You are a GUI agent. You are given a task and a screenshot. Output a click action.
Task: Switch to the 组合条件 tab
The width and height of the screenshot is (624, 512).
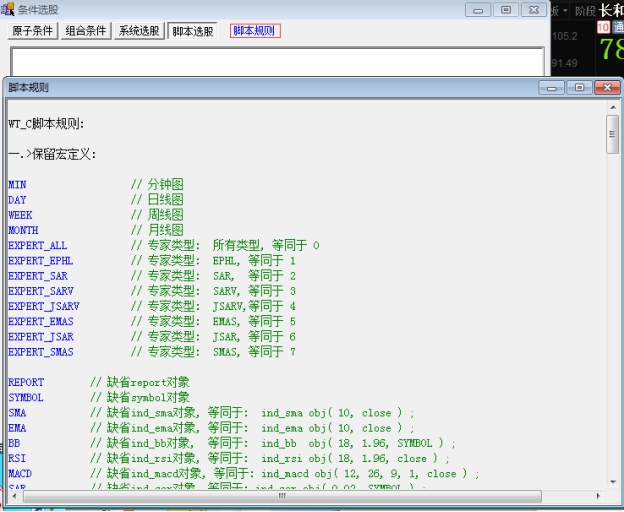point(86,31)
